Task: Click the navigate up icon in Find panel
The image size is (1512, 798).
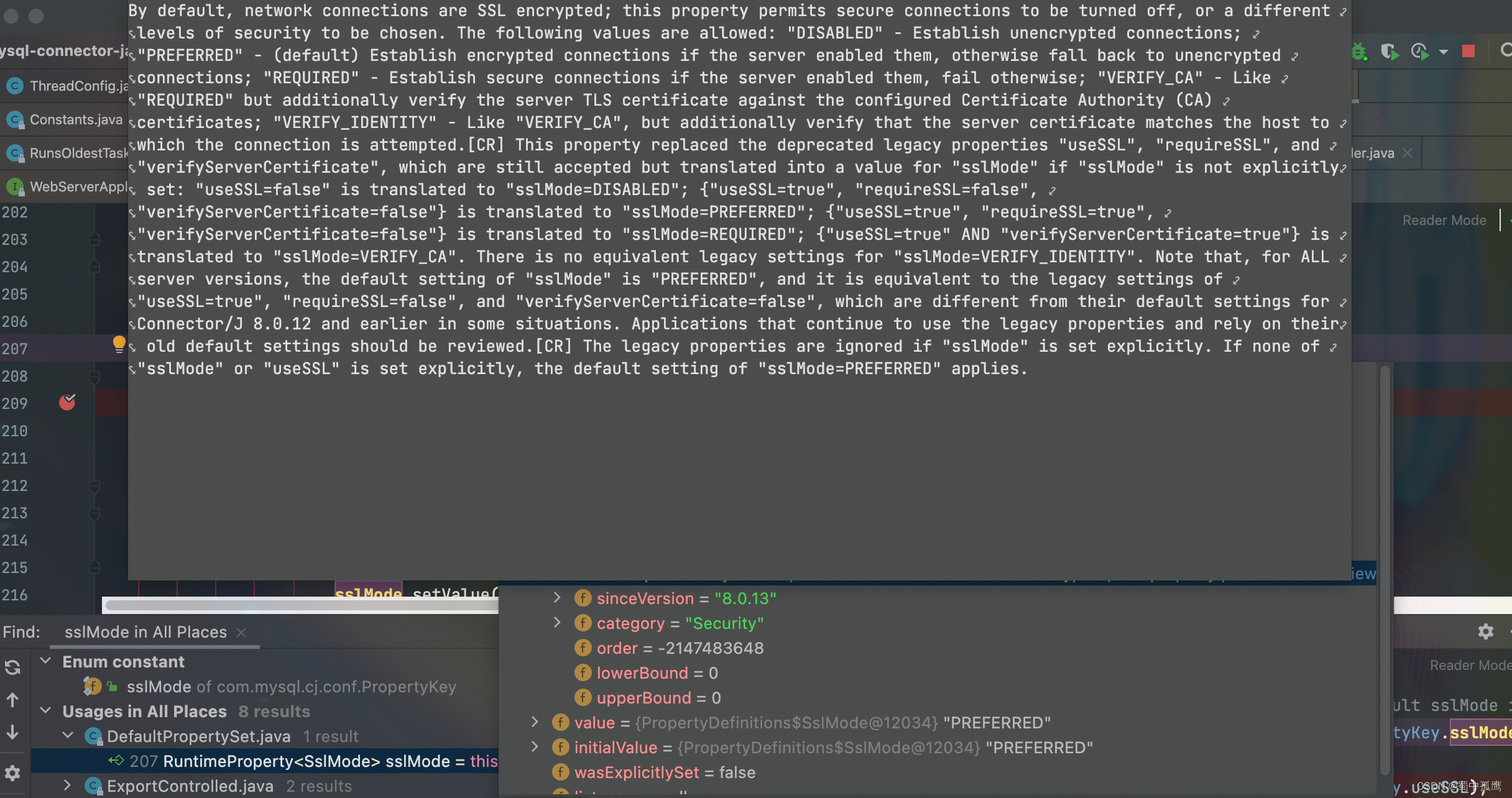Action: pos(12,699)
